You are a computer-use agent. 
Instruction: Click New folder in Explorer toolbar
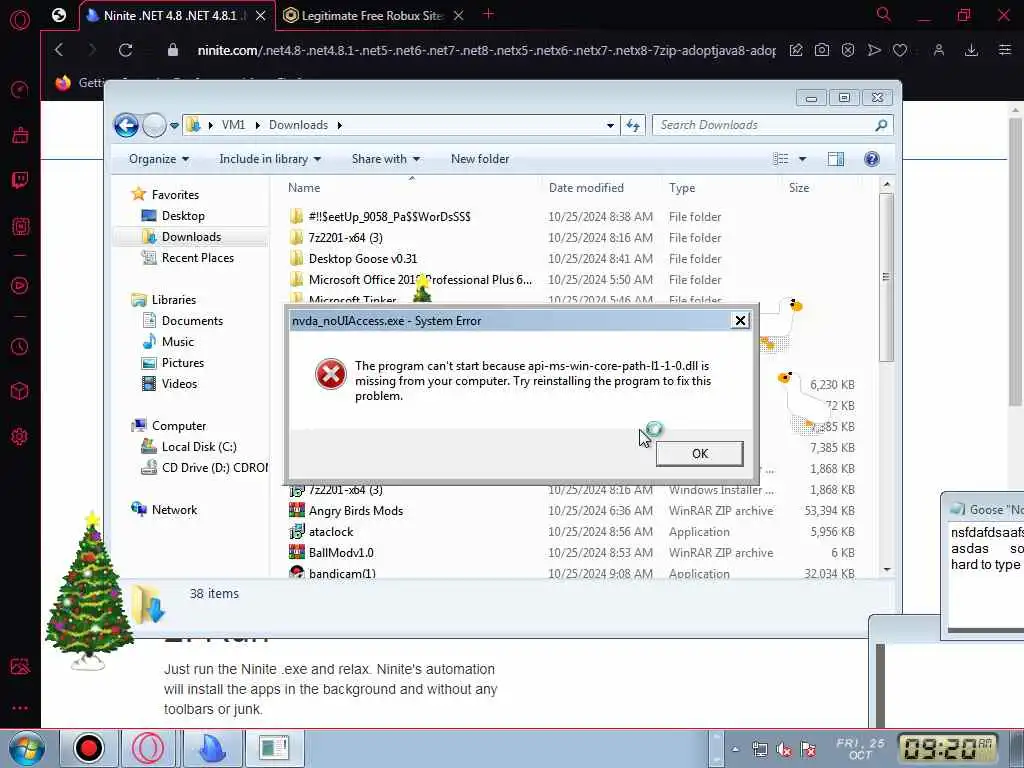(480, 159)
